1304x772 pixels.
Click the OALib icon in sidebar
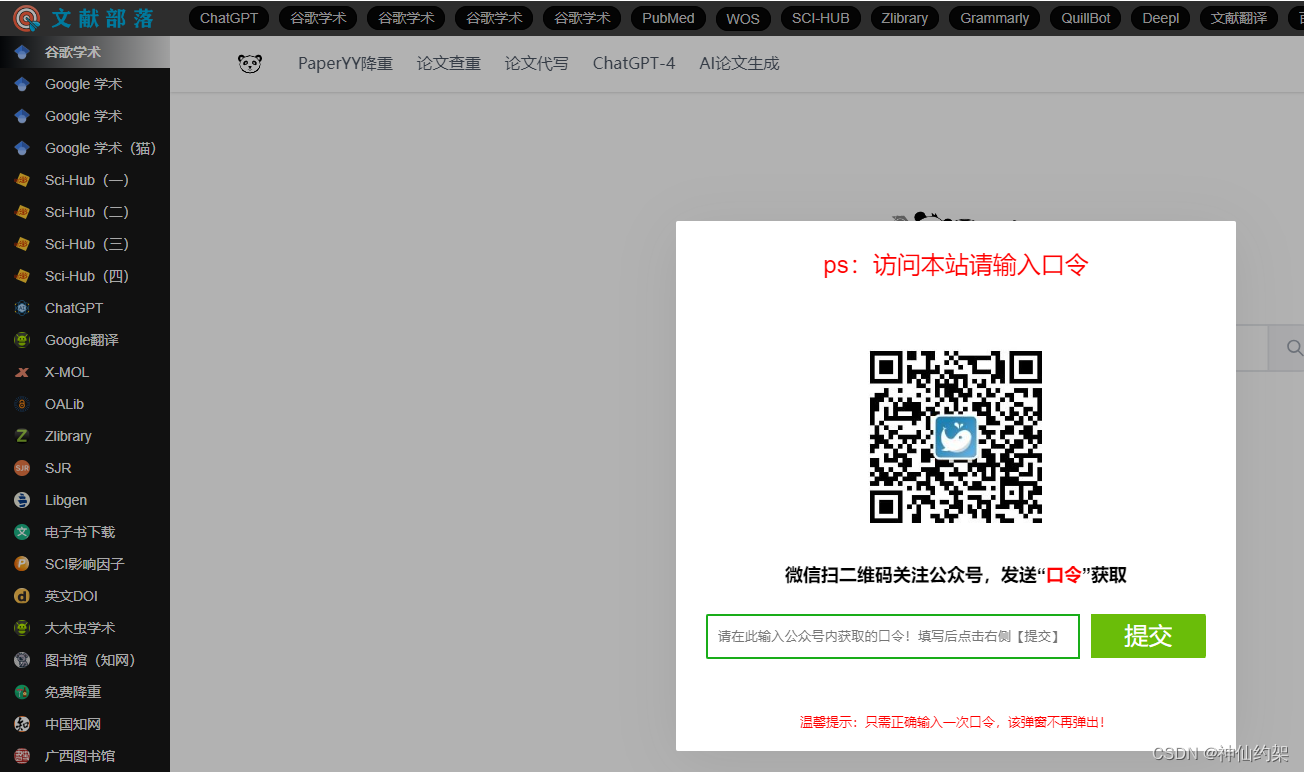[x=22, y=404]
